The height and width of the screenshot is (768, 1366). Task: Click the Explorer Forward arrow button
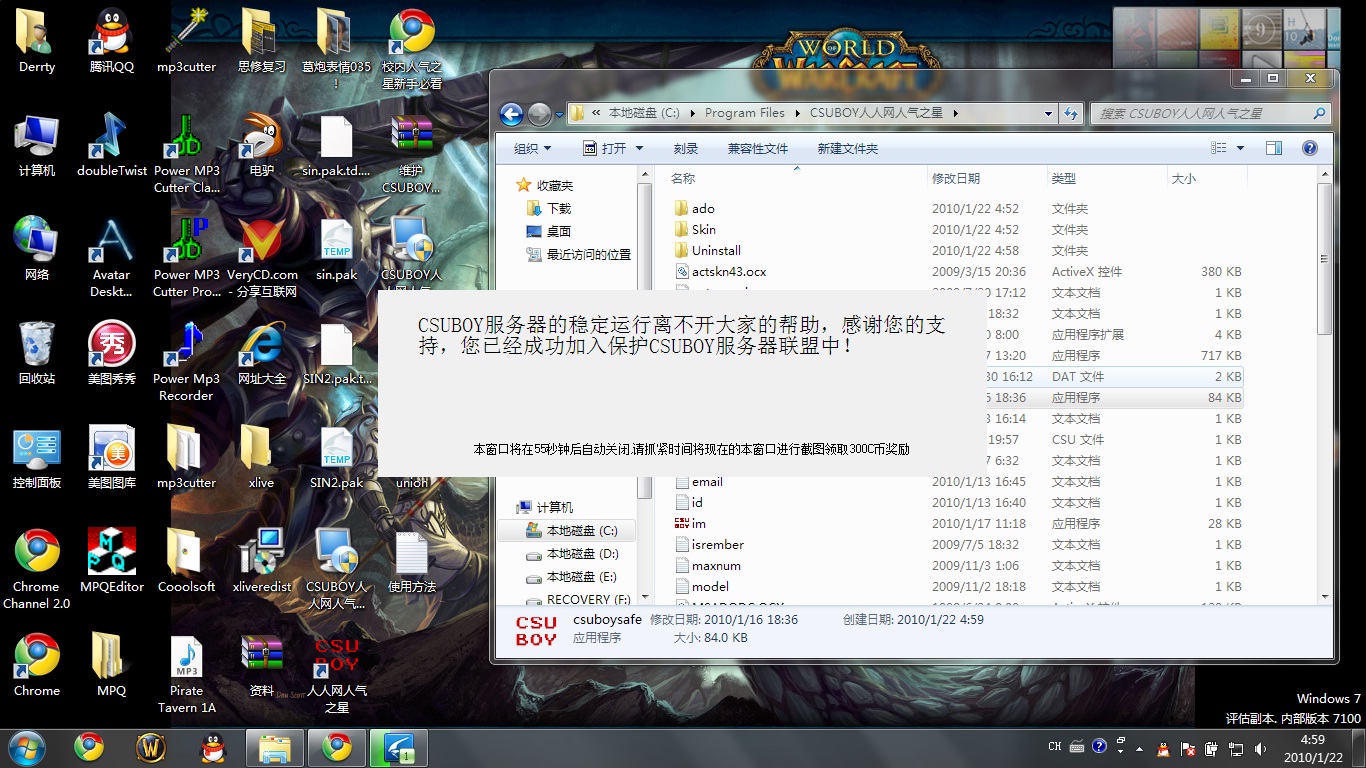coord(538,114)
